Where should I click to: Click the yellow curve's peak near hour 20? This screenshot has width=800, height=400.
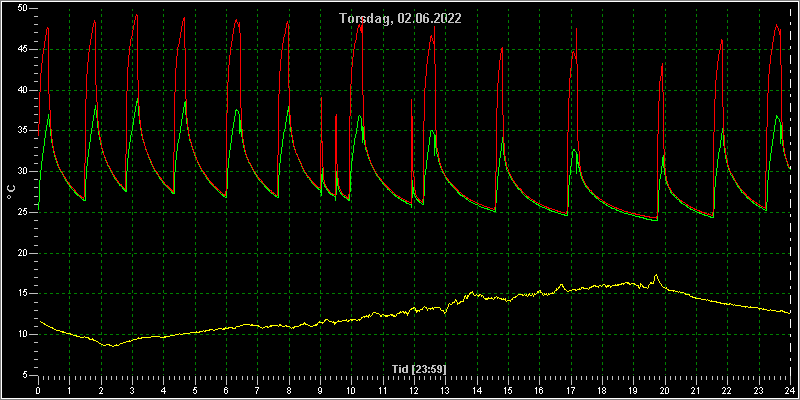tap(656, 276)
